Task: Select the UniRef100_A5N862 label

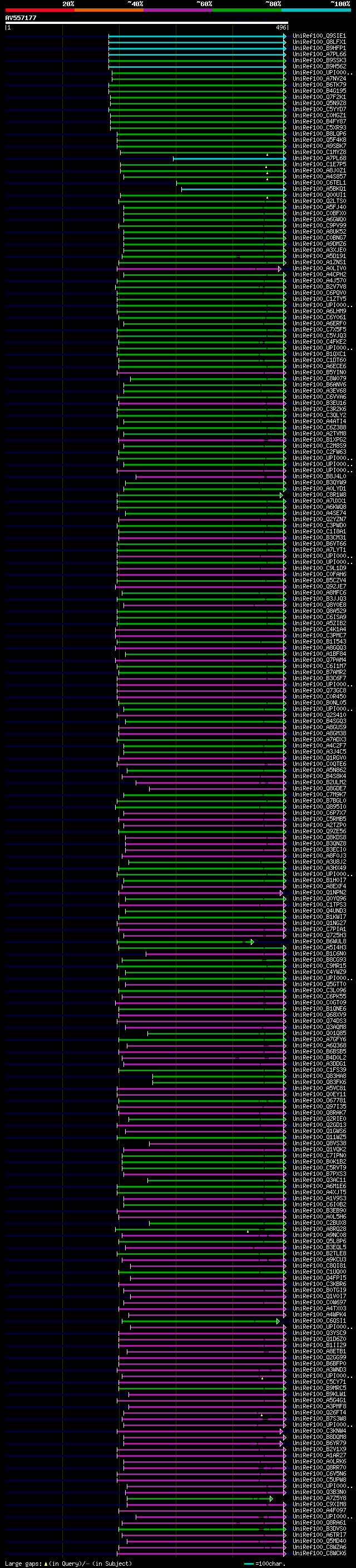Action: [319, 770]
